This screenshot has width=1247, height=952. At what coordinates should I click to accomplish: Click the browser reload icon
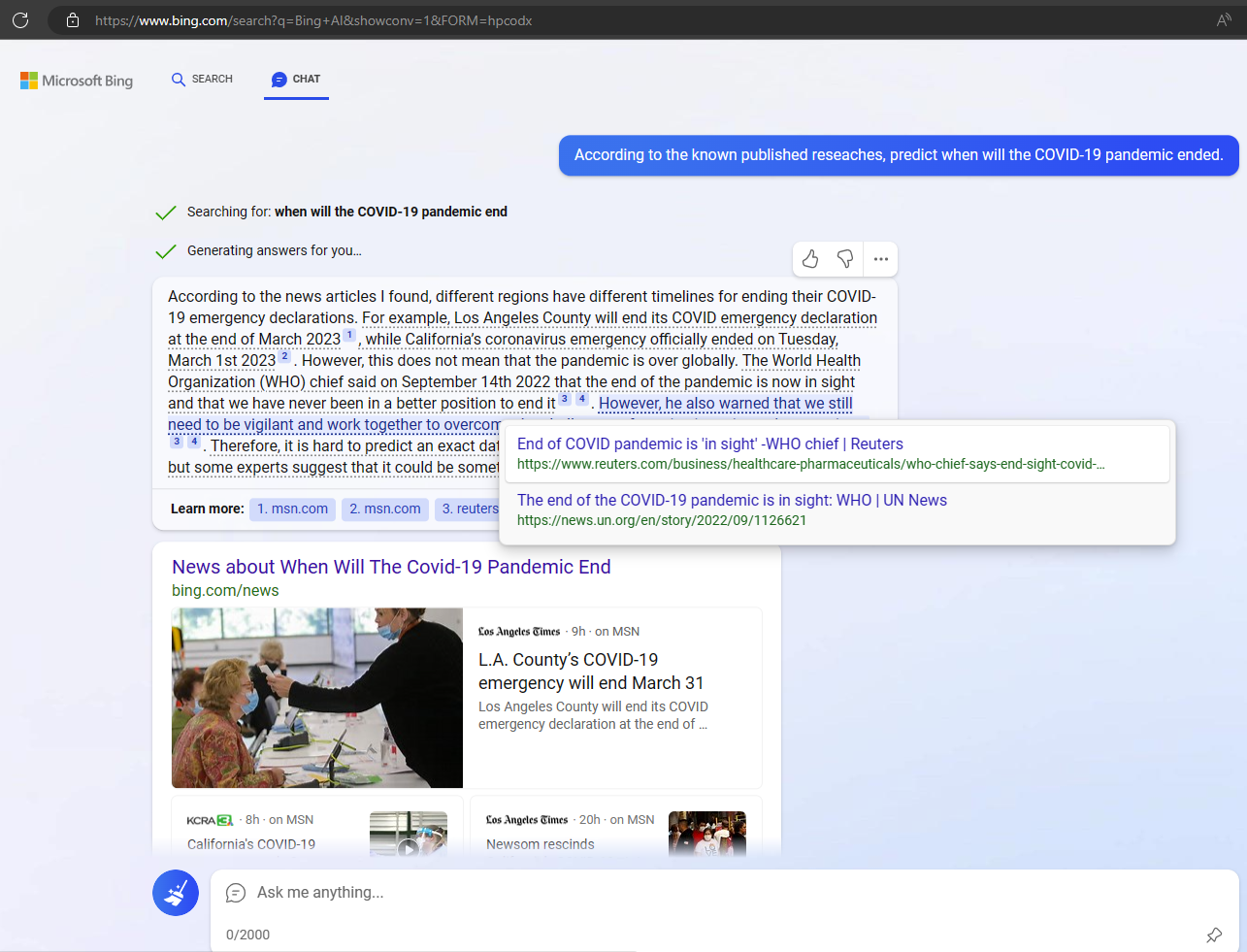click(20, 19)
